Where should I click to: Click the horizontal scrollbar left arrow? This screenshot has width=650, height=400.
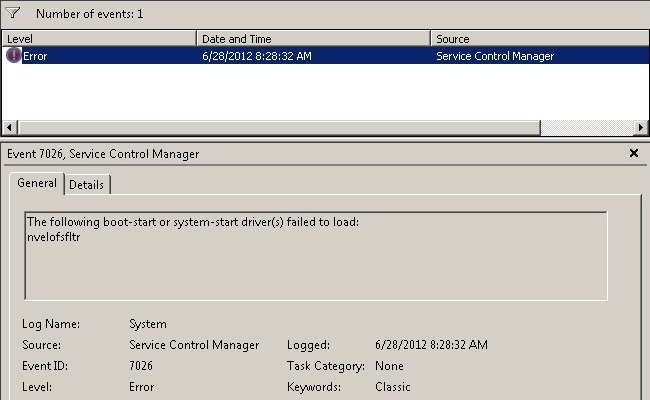tap(10, 128)
